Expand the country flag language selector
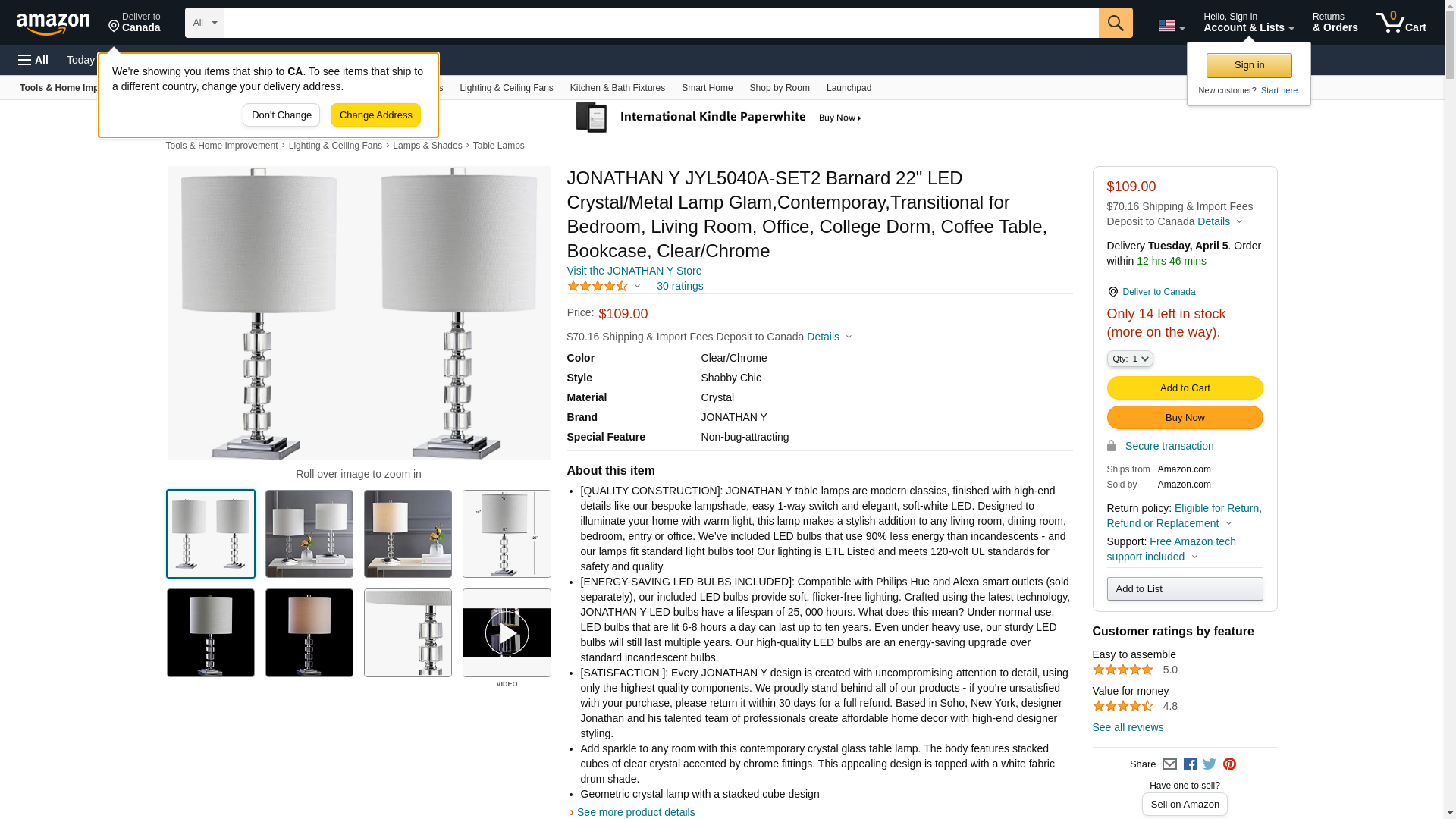Viewport: 1456px width, 819px height. (x=1171, y=26)
